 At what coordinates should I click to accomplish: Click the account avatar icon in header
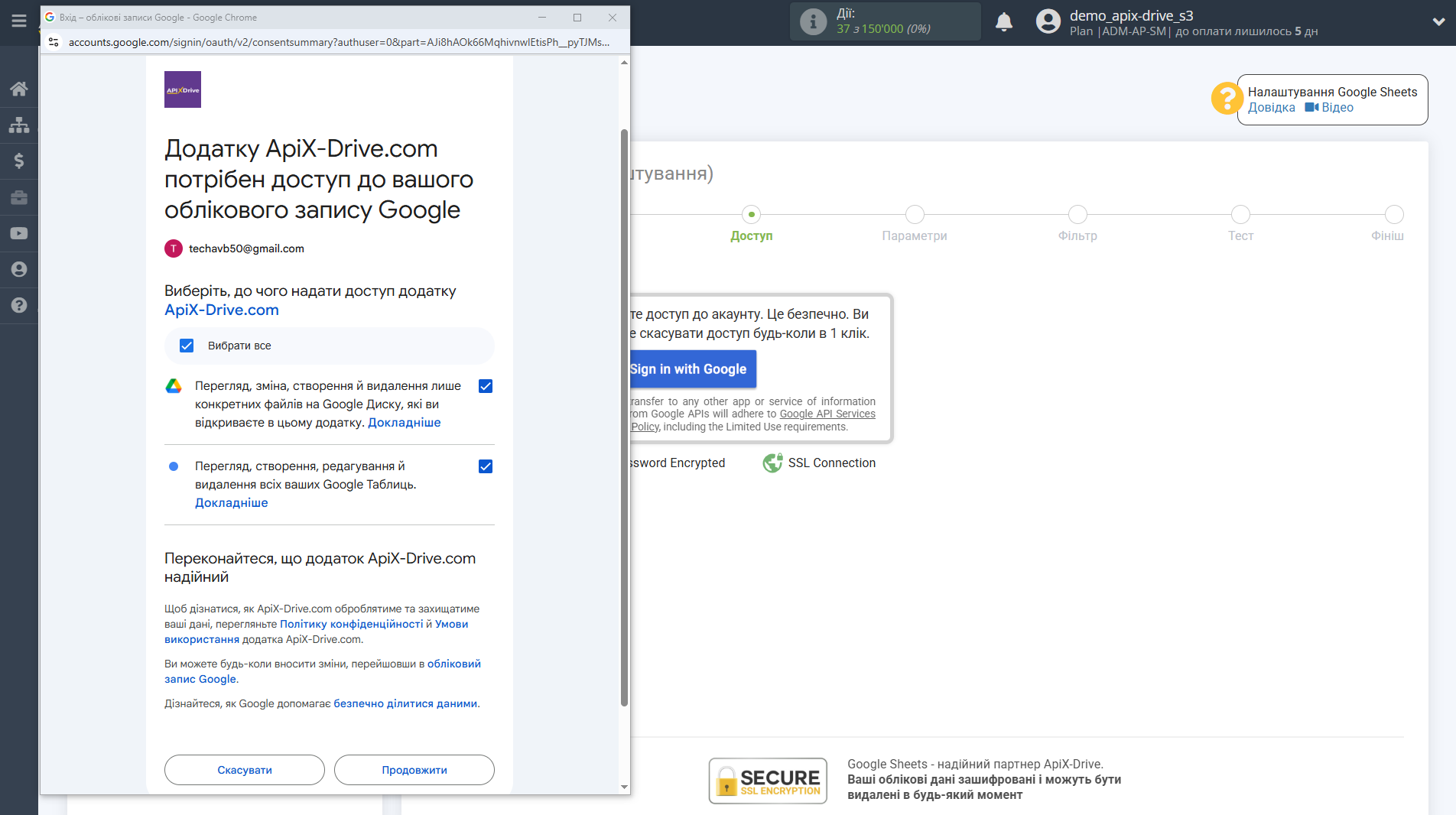(x=1048, y=21)
